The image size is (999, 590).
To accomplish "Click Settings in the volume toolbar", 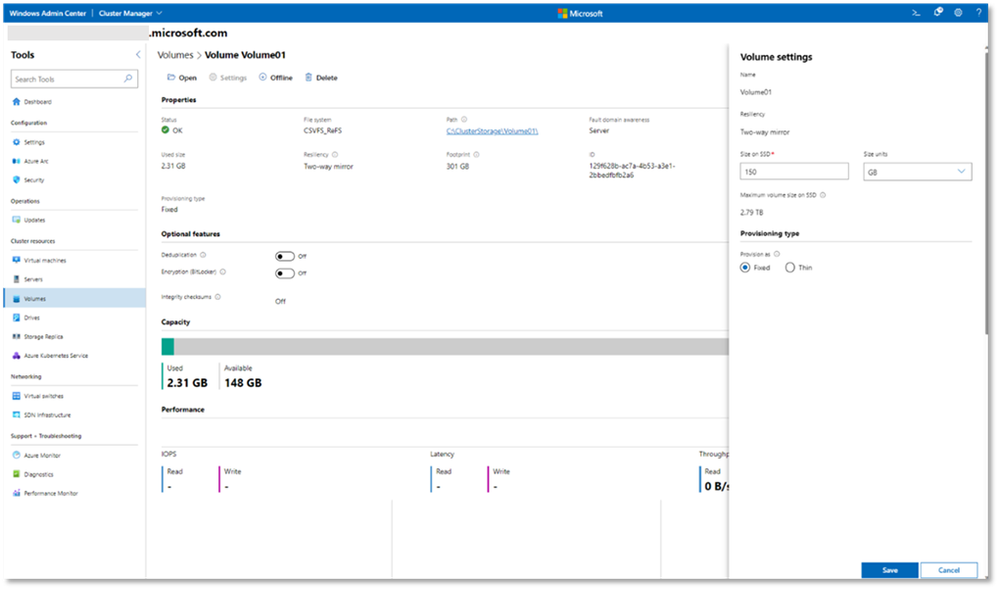I will point(227,78).
